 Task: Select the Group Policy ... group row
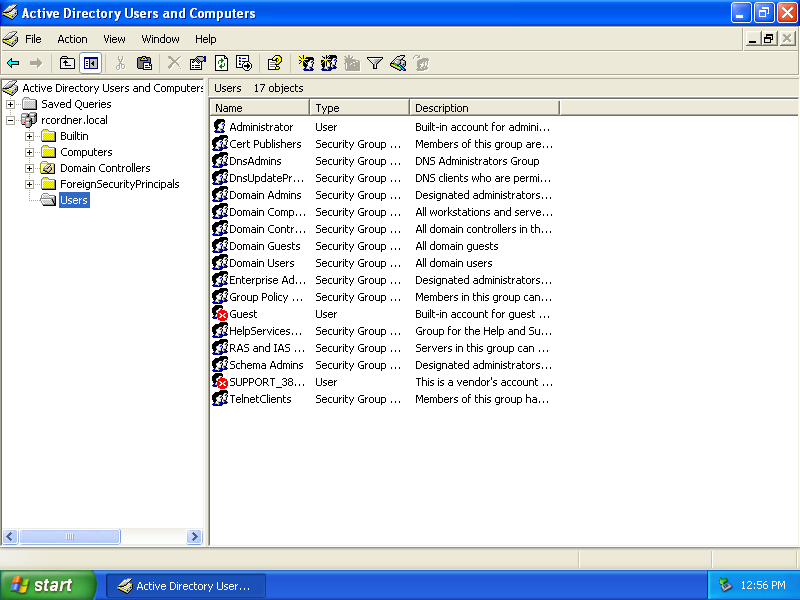click(x=383, y=297)
